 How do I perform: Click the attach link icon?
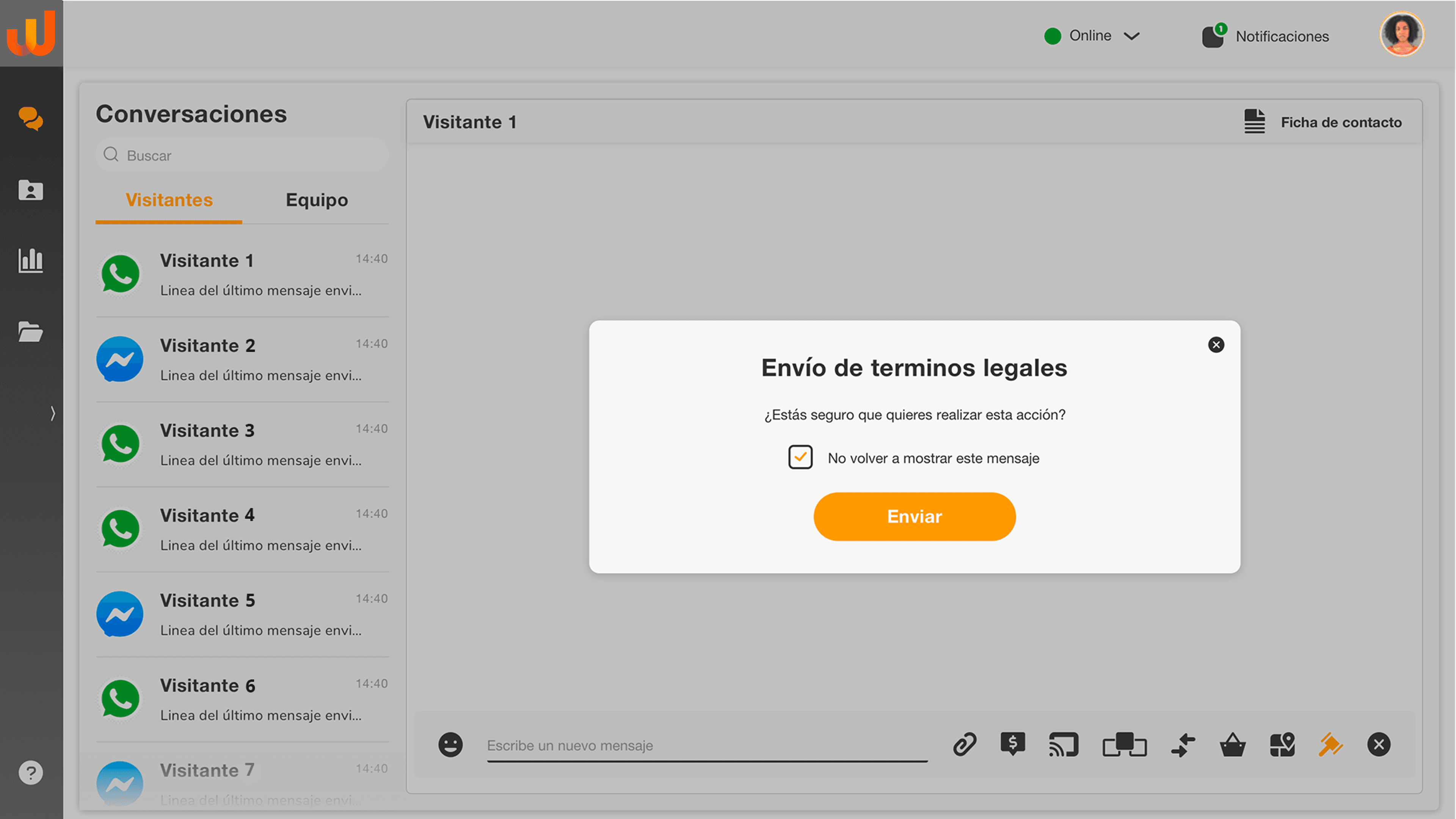964,744
